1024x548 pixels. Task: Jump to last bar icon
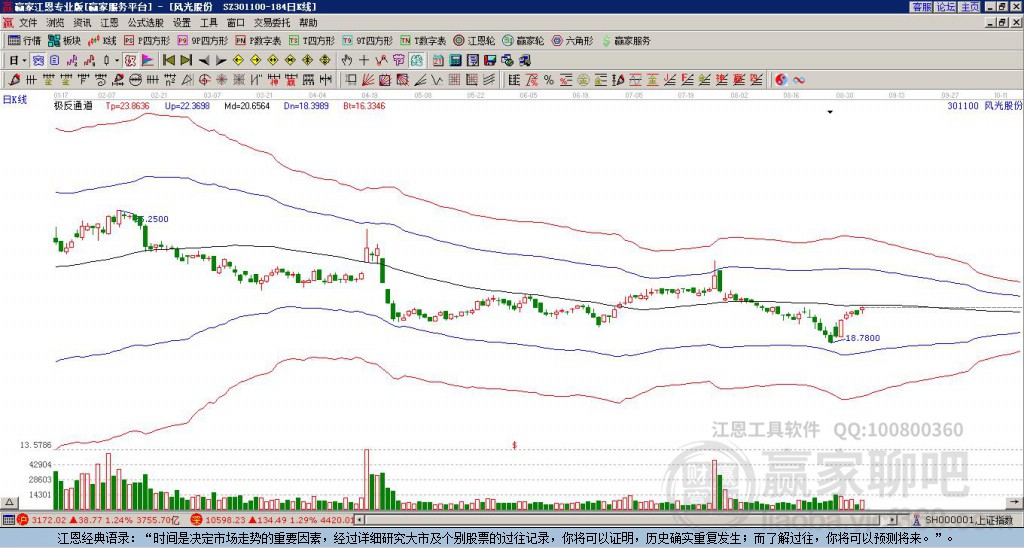pos(186,61)
